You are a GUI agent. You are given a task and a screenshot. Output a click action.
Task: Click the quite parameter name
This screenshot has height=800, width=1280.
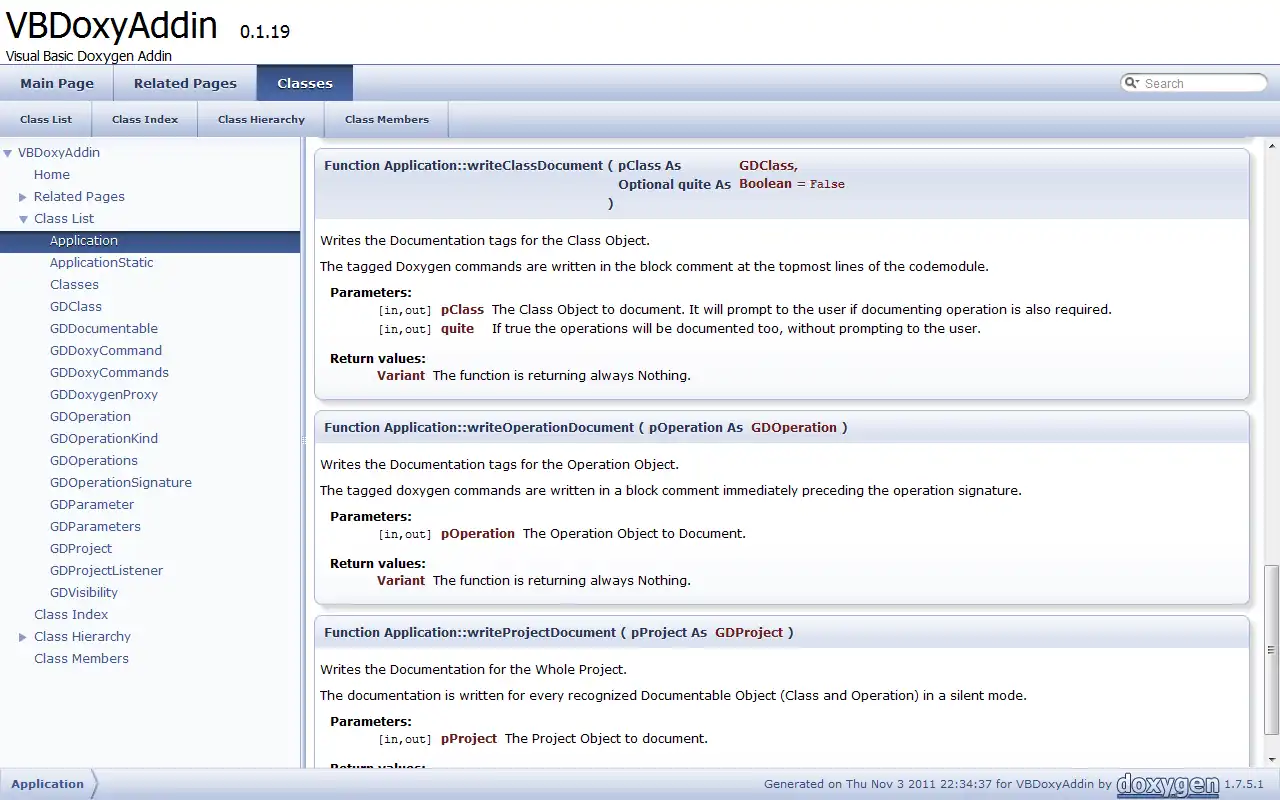[457, 329]
